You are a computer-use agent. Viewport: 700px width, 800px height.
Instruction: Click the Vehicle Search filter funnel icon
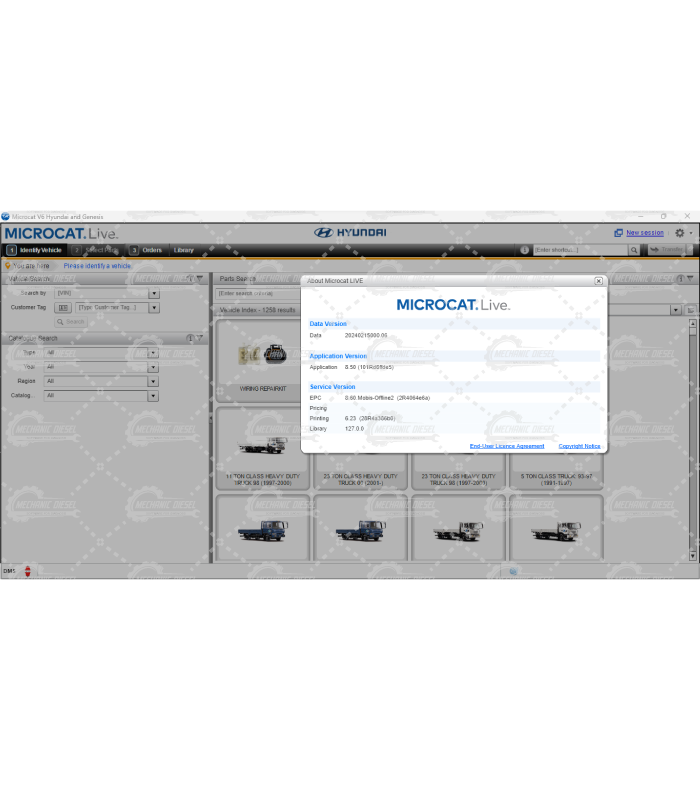tap(200, 279)
